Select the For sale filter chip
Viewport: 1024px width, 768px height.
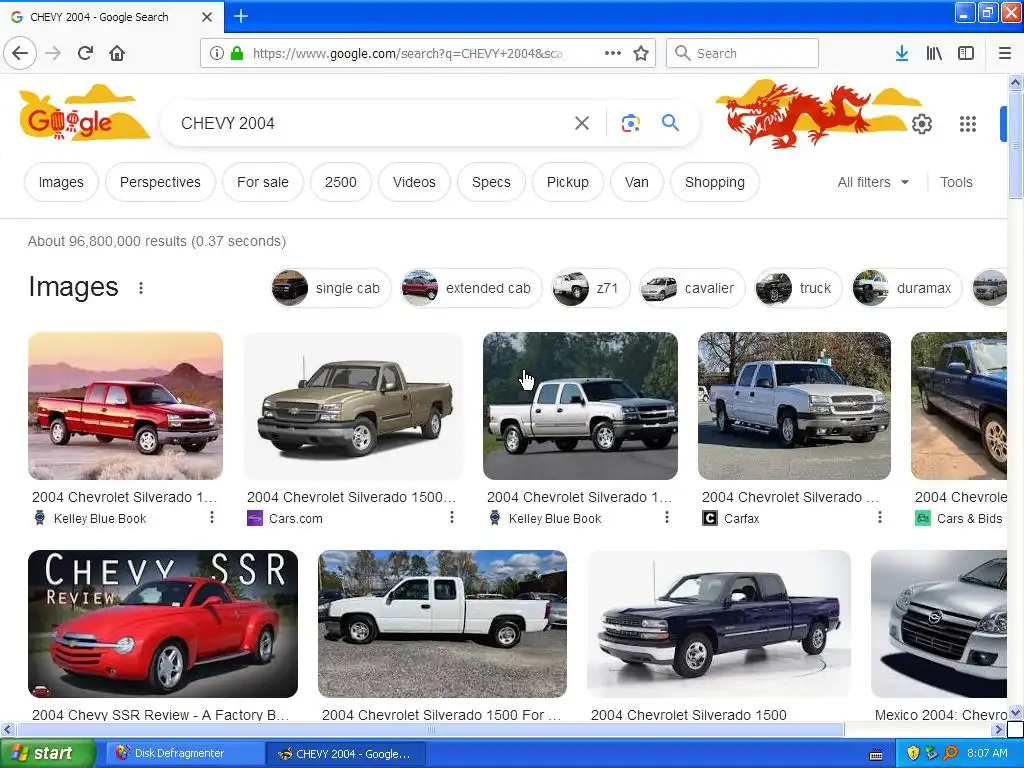(x=263, y=182)
